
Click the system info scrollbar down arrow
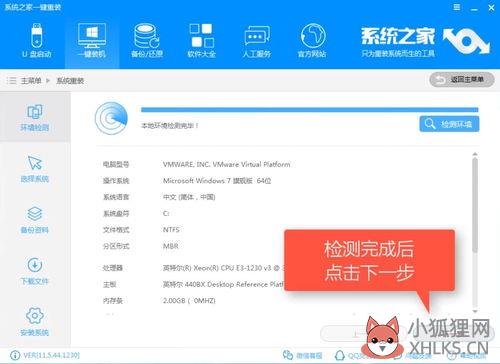click(x=475, y=311)
